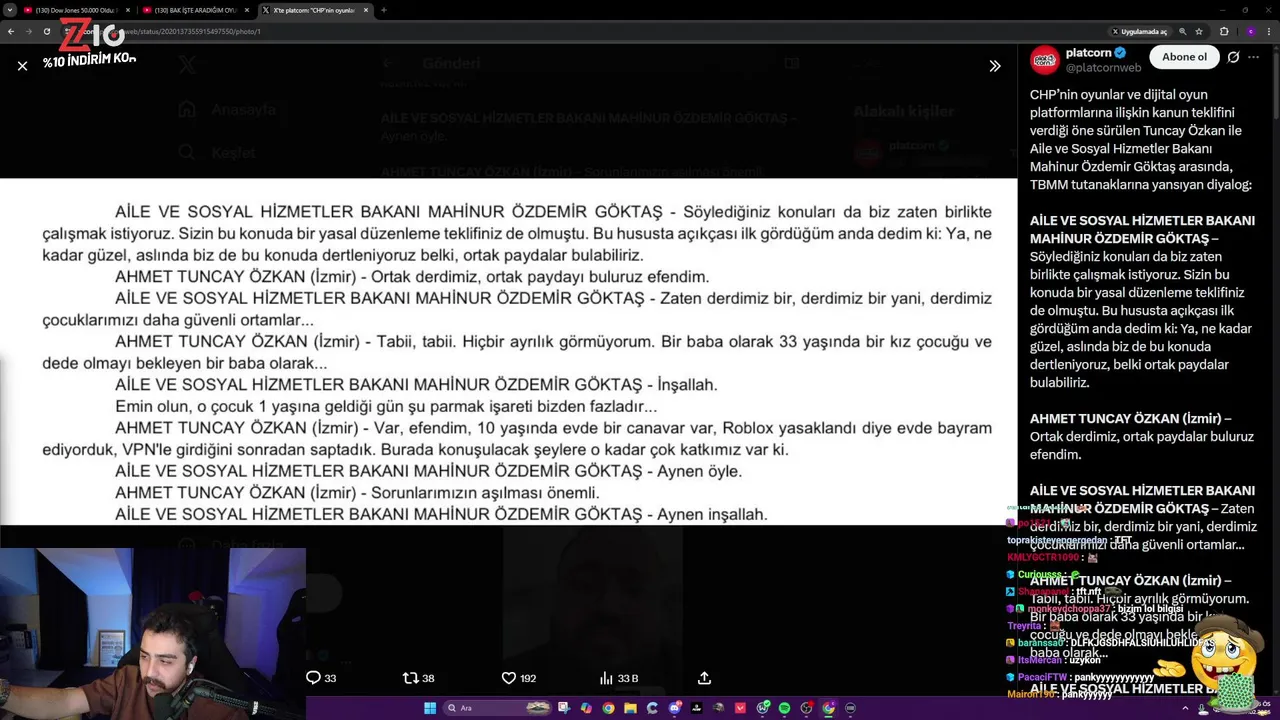
Task: Switch to BAK İŞTE ARADIĞIM OYUN tab
Action: [x=196, y=10]
